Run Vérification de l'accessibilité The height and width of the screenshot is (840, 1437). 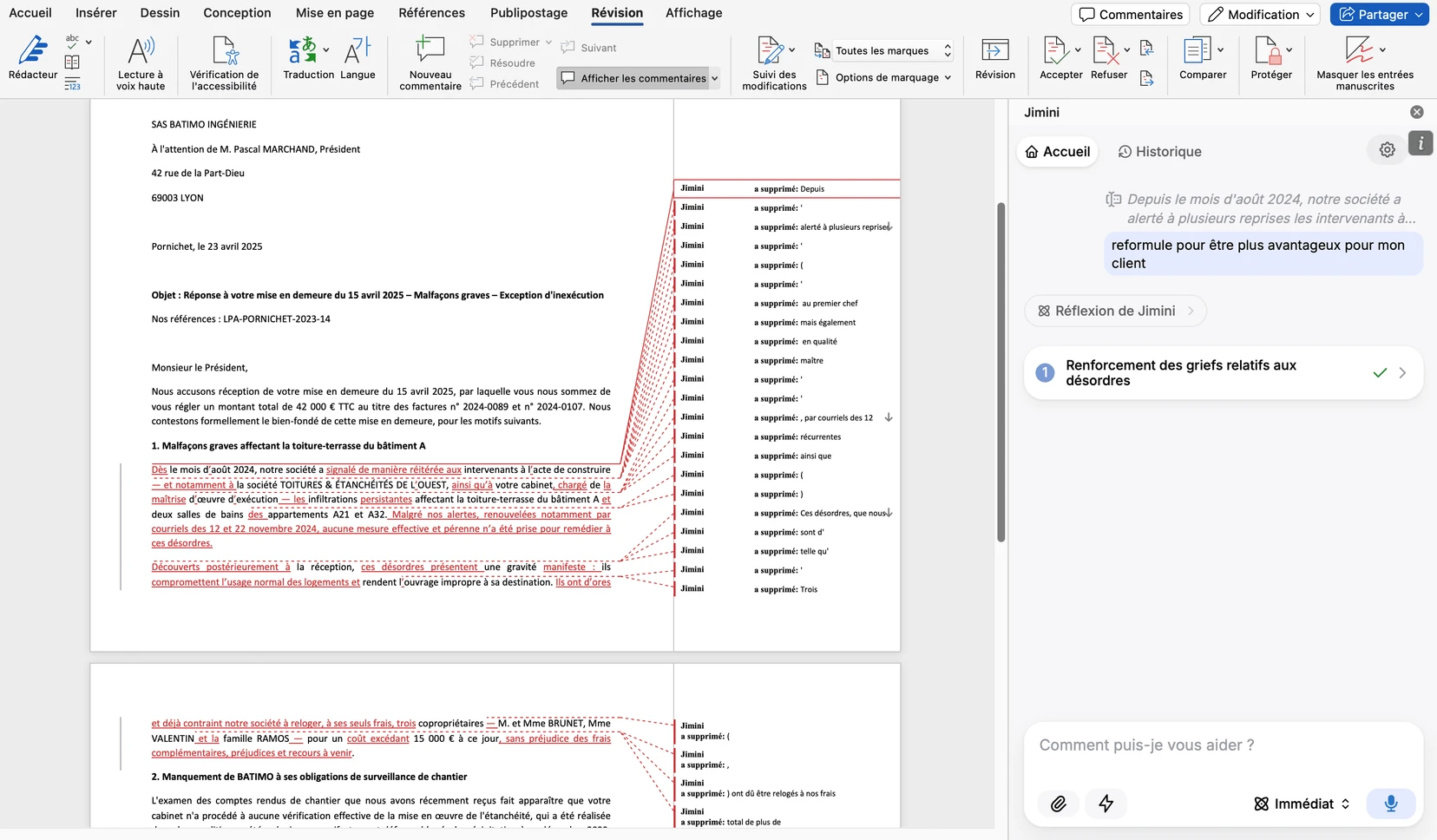tap(224, 62)
